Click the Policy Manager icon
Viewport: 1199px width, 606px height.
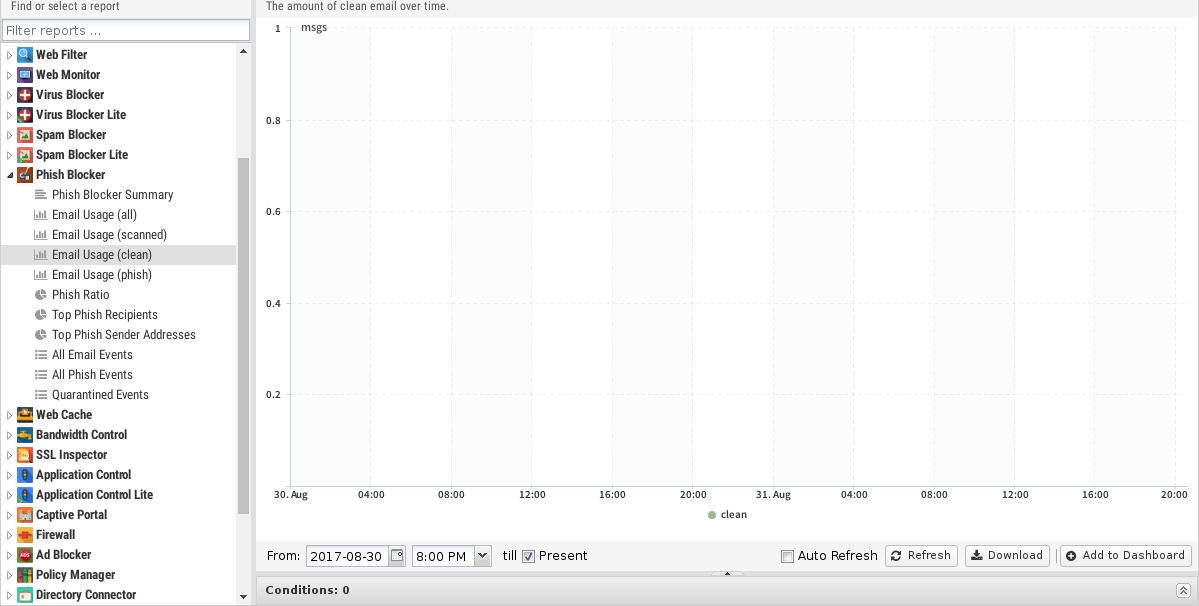point(24,575)
